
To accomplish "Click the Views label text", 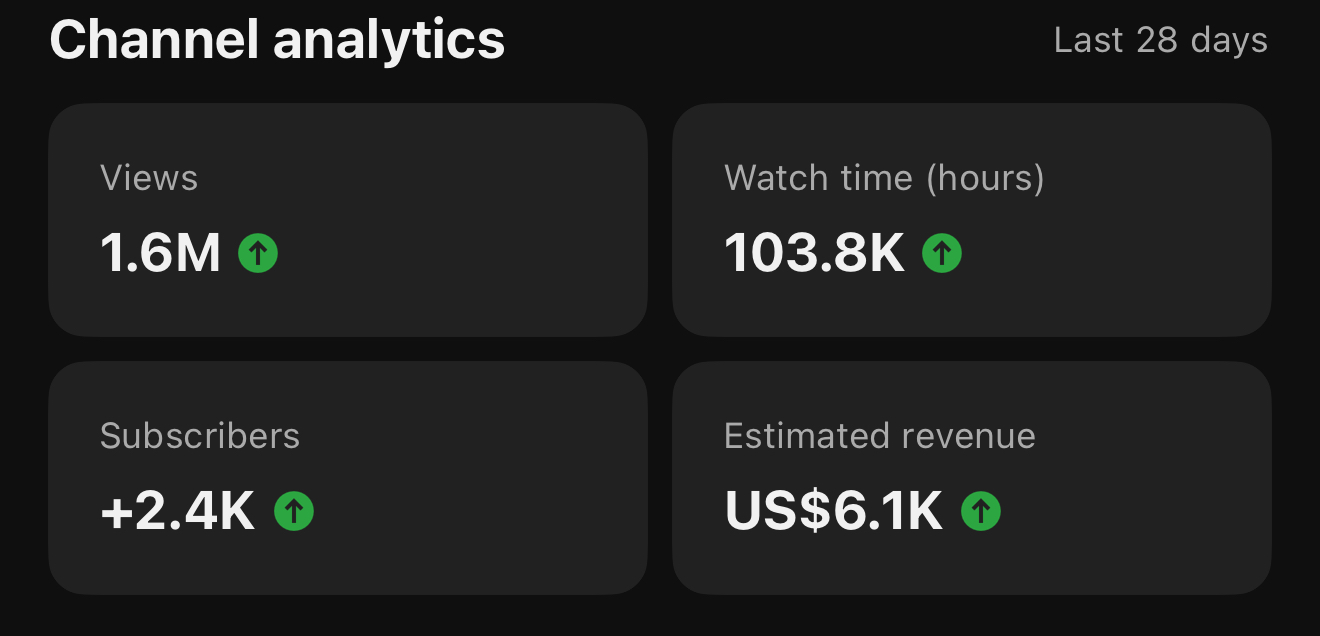I will (x=149, y=178).
